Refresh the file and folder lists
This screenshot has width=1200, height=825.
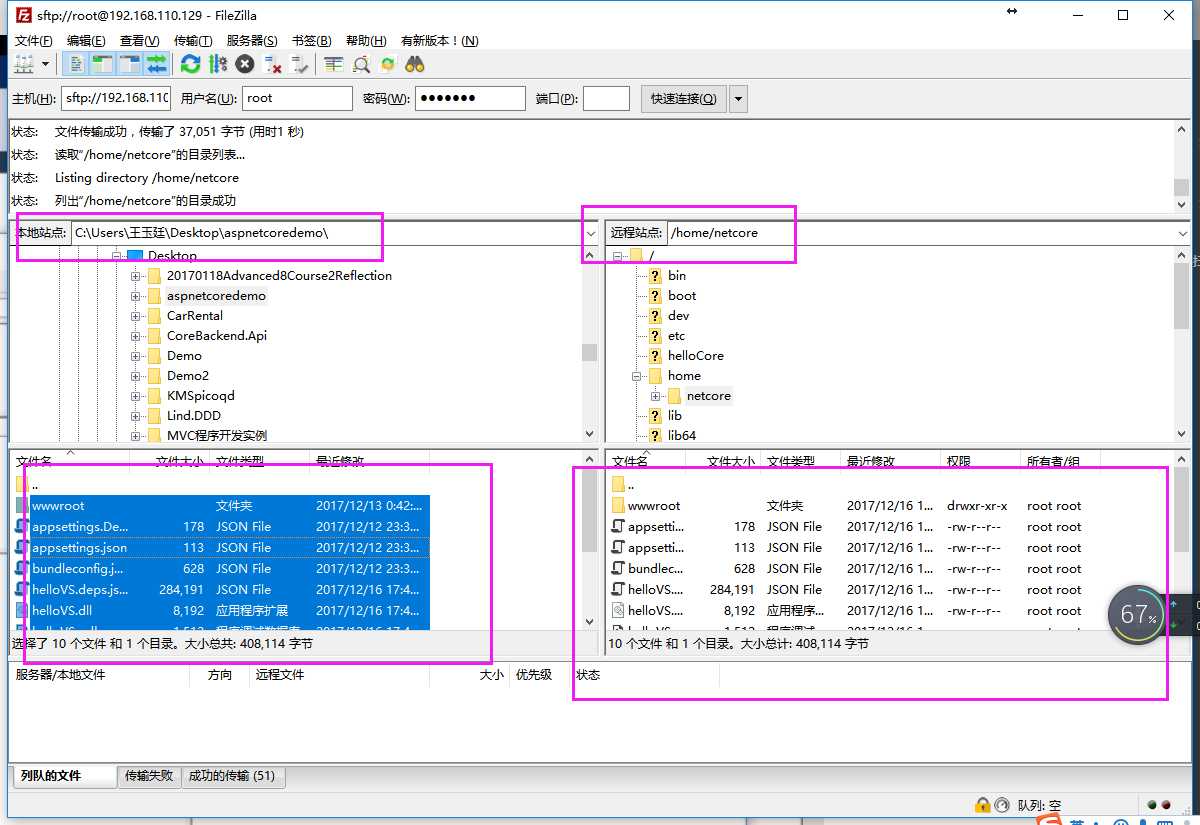[190, 64]
